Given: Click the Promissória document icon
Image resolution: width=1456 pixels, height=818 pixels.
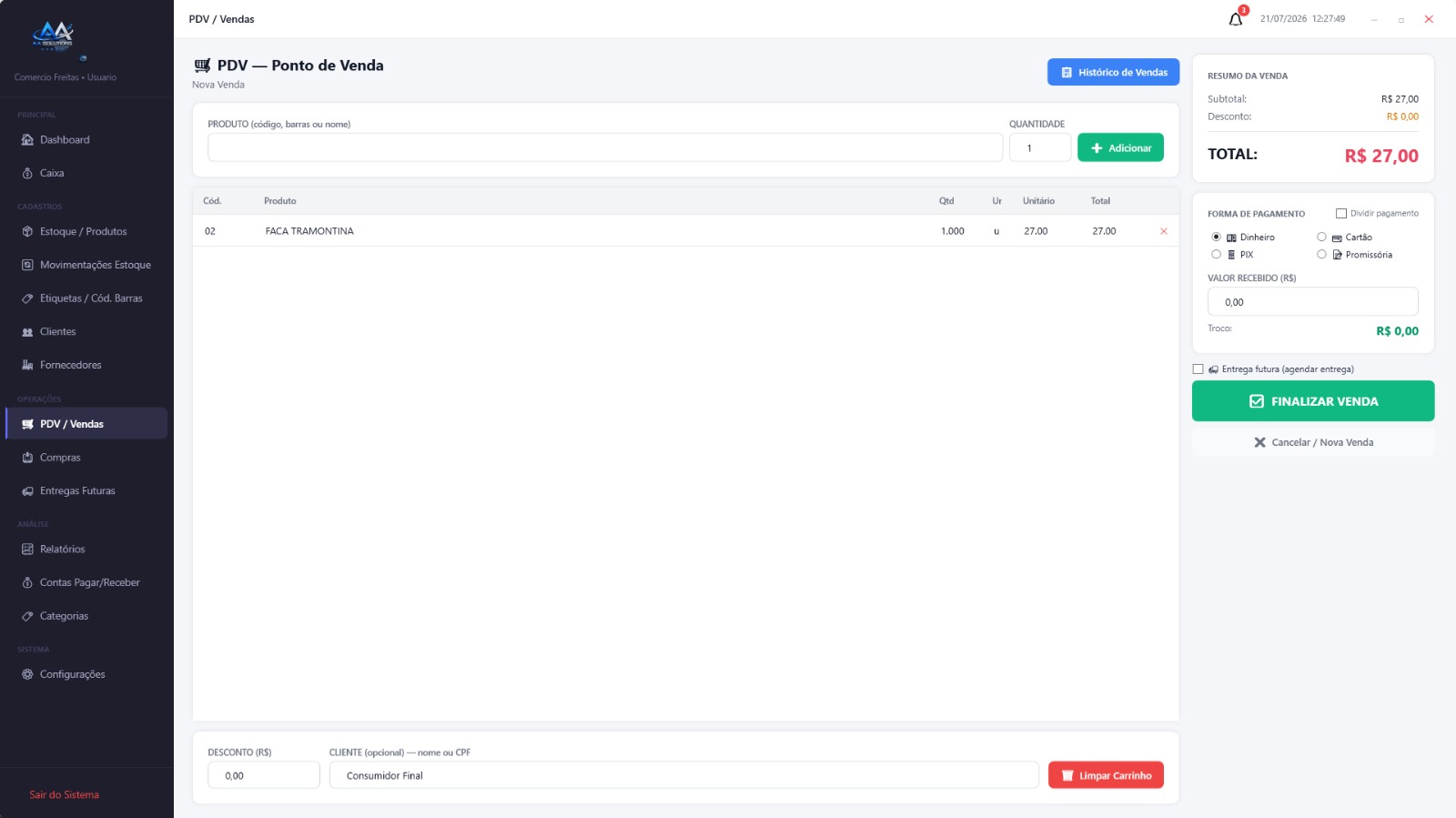Looking at the screenshot, I should click(x=1337, y=255).
